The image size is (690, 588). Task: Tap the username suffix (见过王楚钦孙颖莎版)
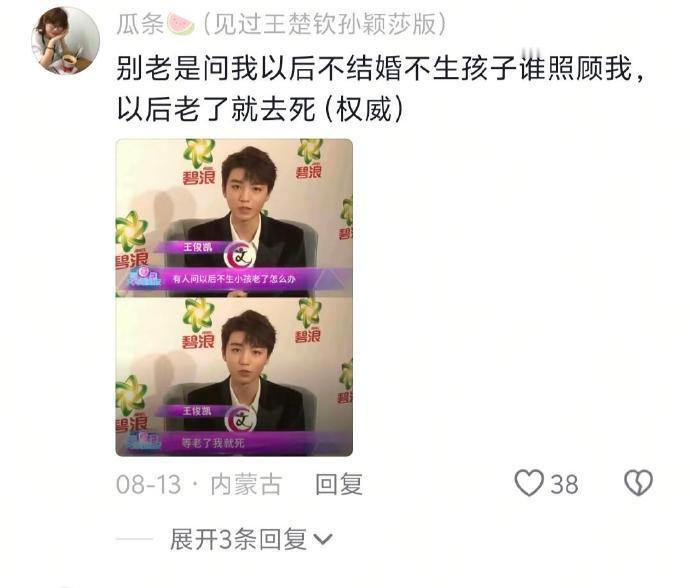[x=325, y=24]
